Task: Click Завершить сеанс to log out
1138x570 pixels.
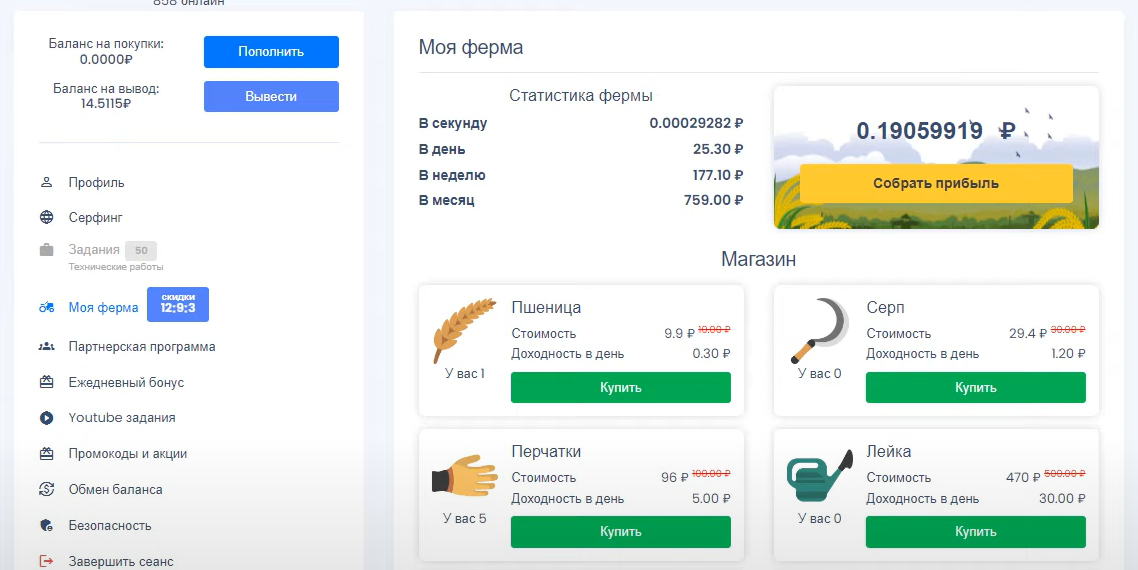Action: click(x=120, y=561)
